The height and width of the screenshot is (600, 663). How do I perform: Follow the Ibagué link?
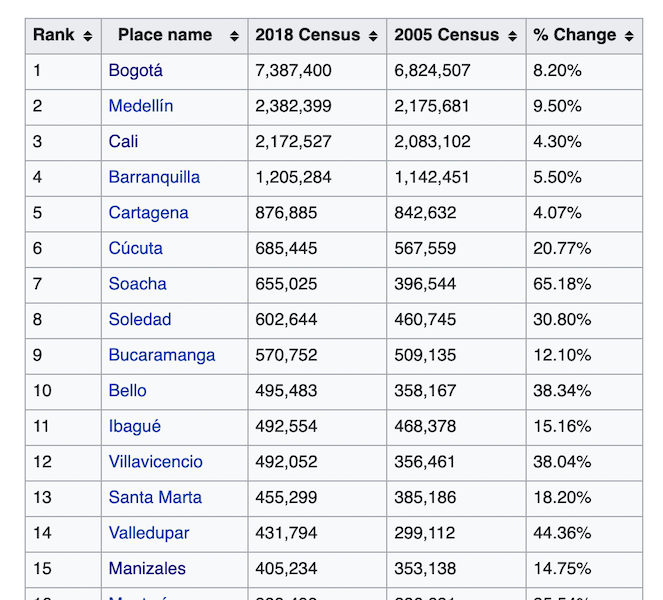click(x=134, y=426)
